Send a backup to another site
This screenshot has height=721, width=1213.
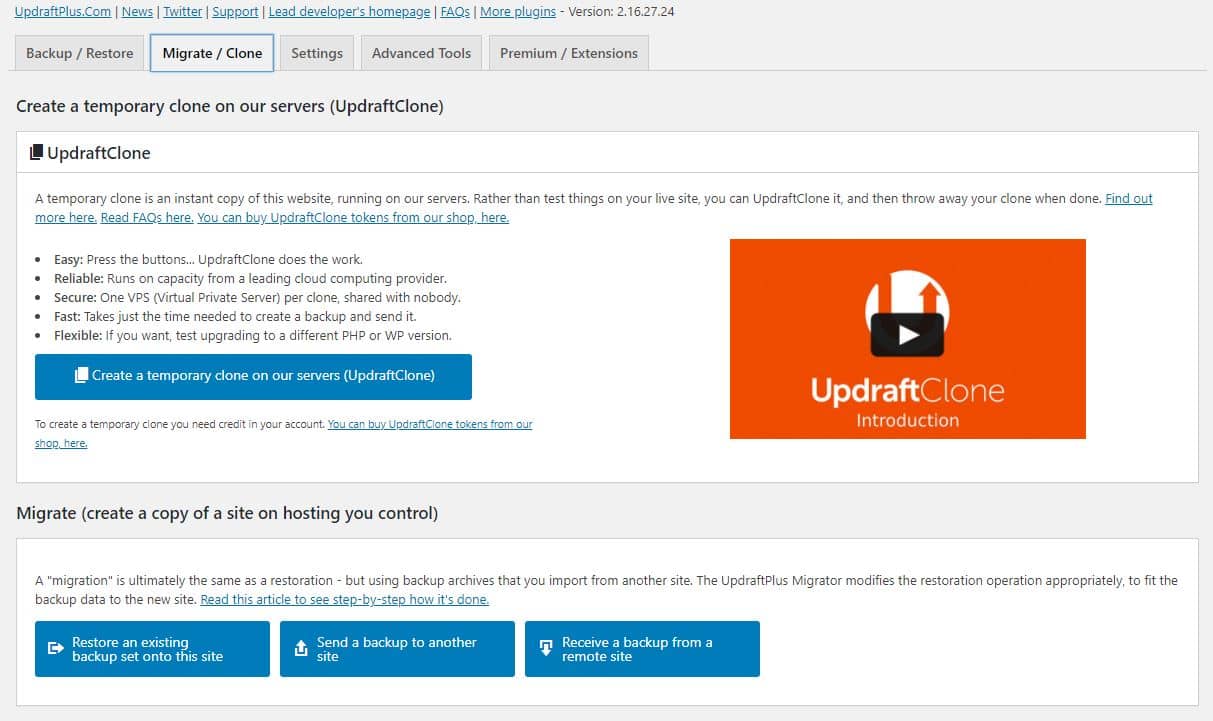397,649
